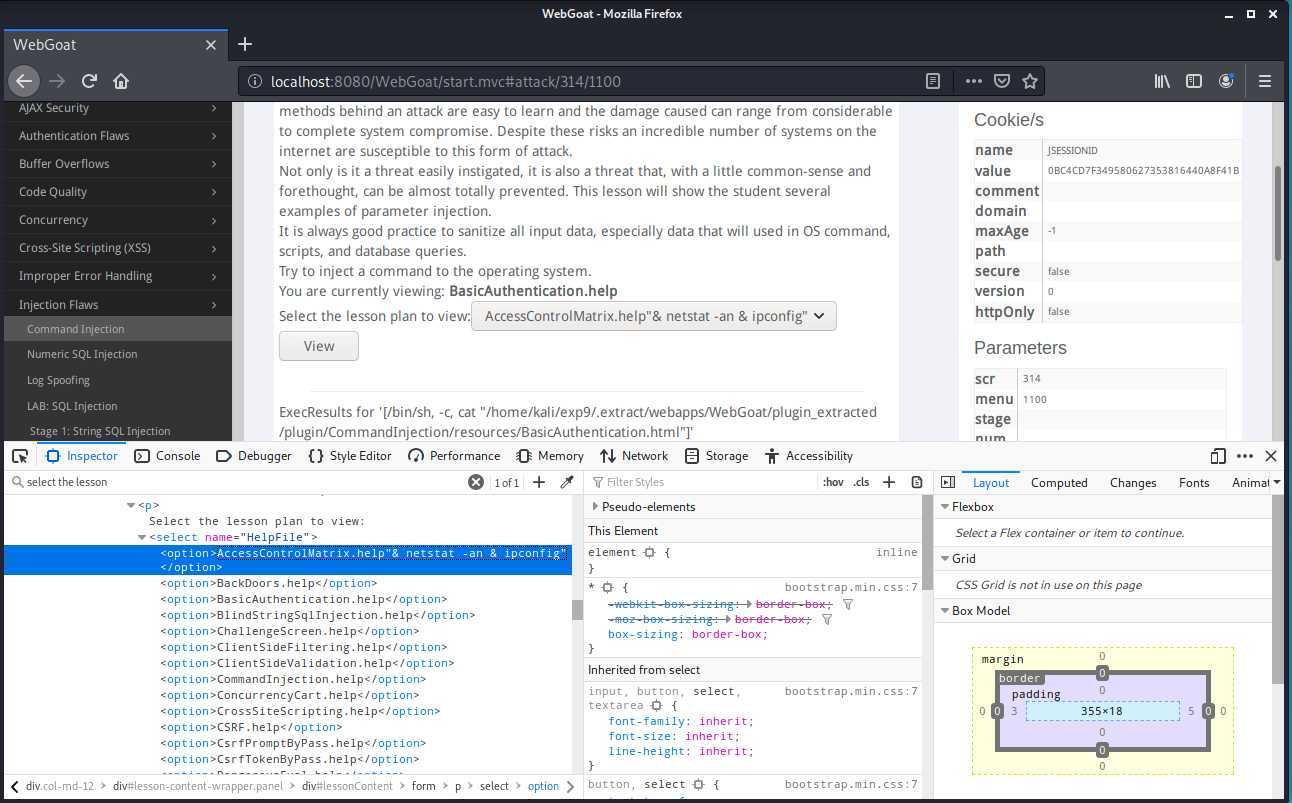The width and height of the screenshot is (1292, 803).
Task: Switch to the Console tab
Action: pos(167,456)
